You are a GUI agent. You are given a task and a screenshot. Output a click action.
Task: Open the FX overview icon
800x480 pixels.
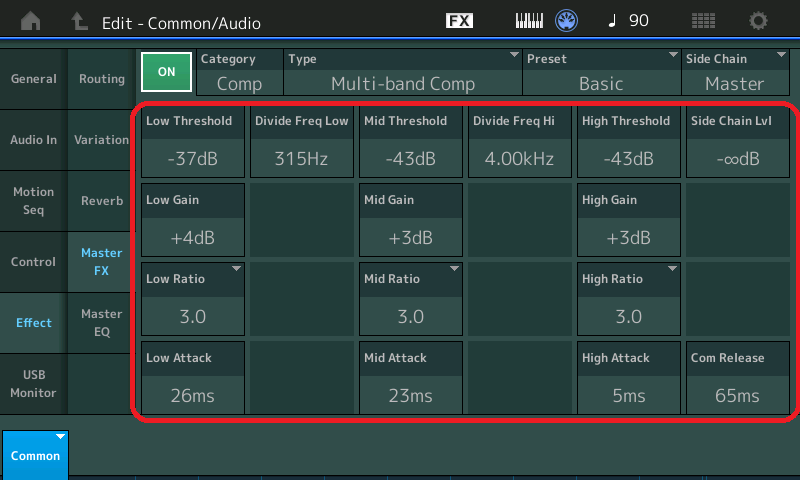tap(459, 21)
